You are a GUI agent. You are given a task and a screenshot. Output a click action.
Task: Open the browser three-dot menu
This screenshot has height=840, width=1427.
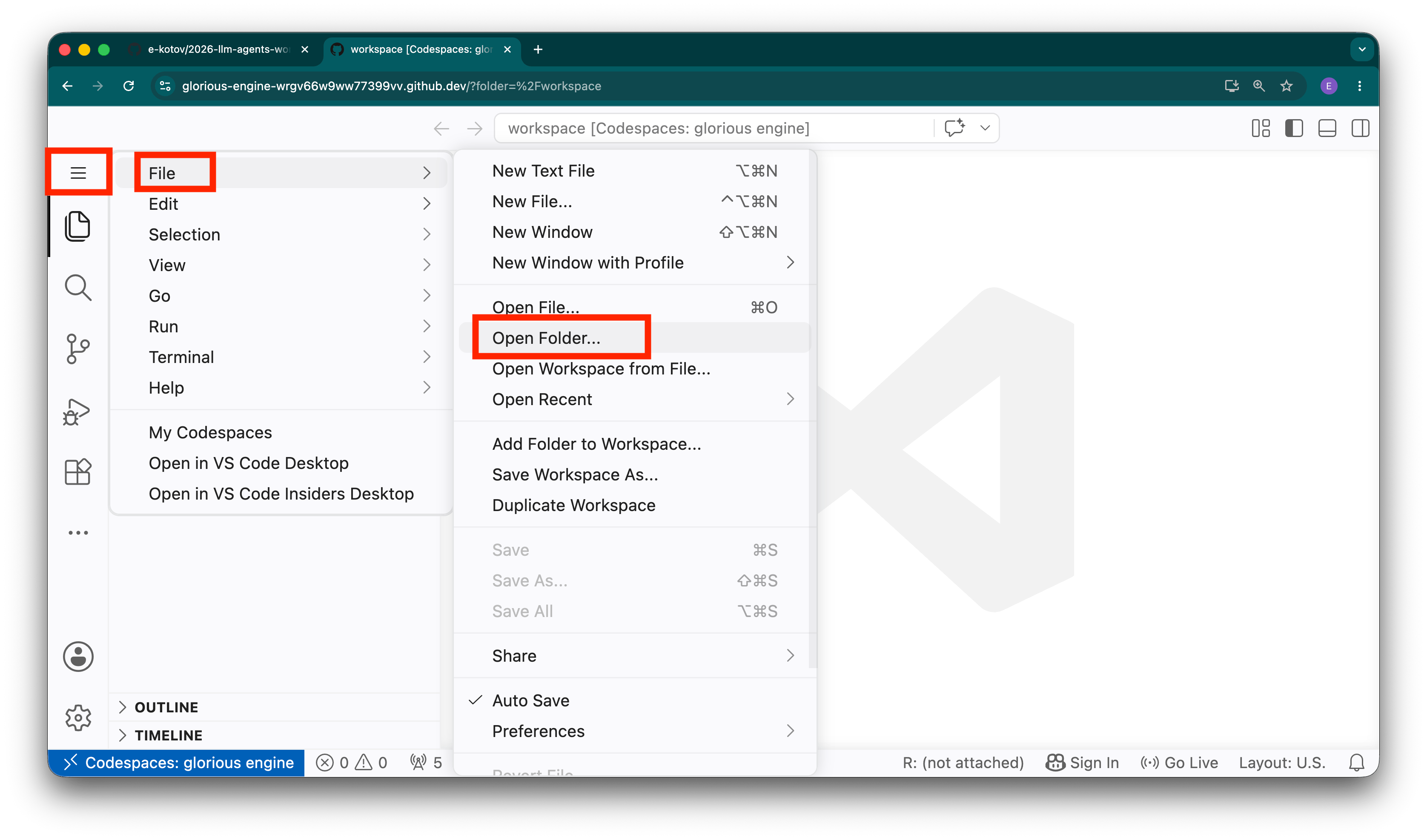point(1360,86)
